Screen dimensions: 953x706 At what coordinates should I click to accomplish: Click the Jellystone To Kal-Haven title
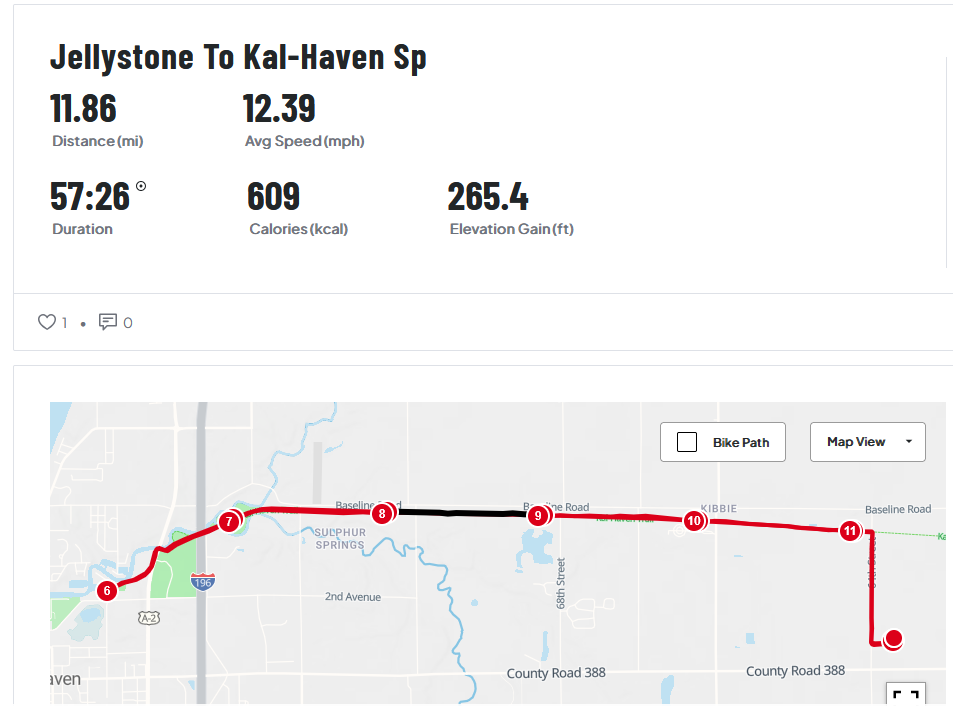238,57
